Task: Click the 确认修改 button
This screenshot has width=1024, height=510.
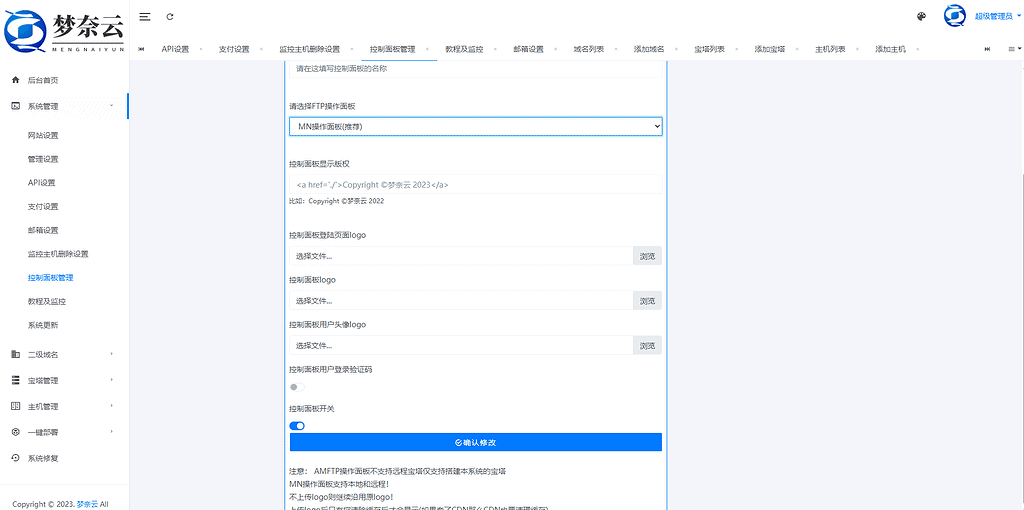Action: (475, 442)
